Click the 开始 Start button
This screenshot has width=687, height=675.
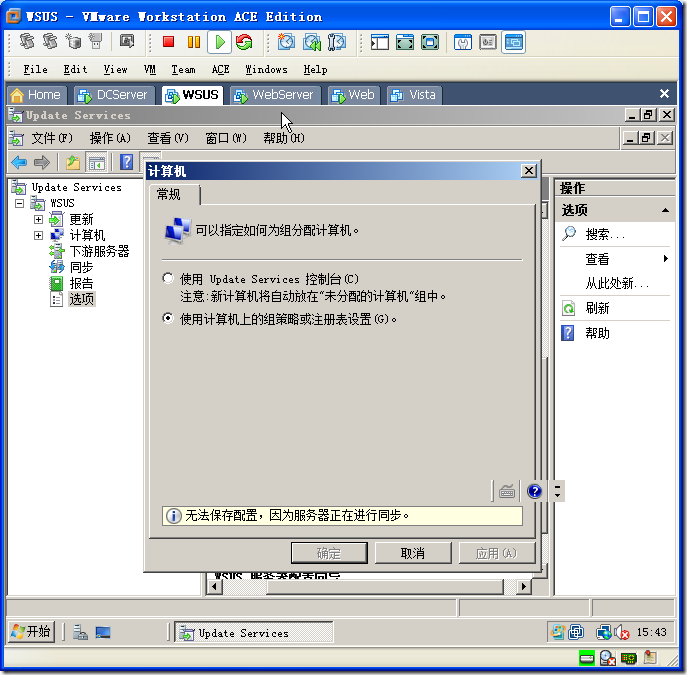click(x=31, y=632)
